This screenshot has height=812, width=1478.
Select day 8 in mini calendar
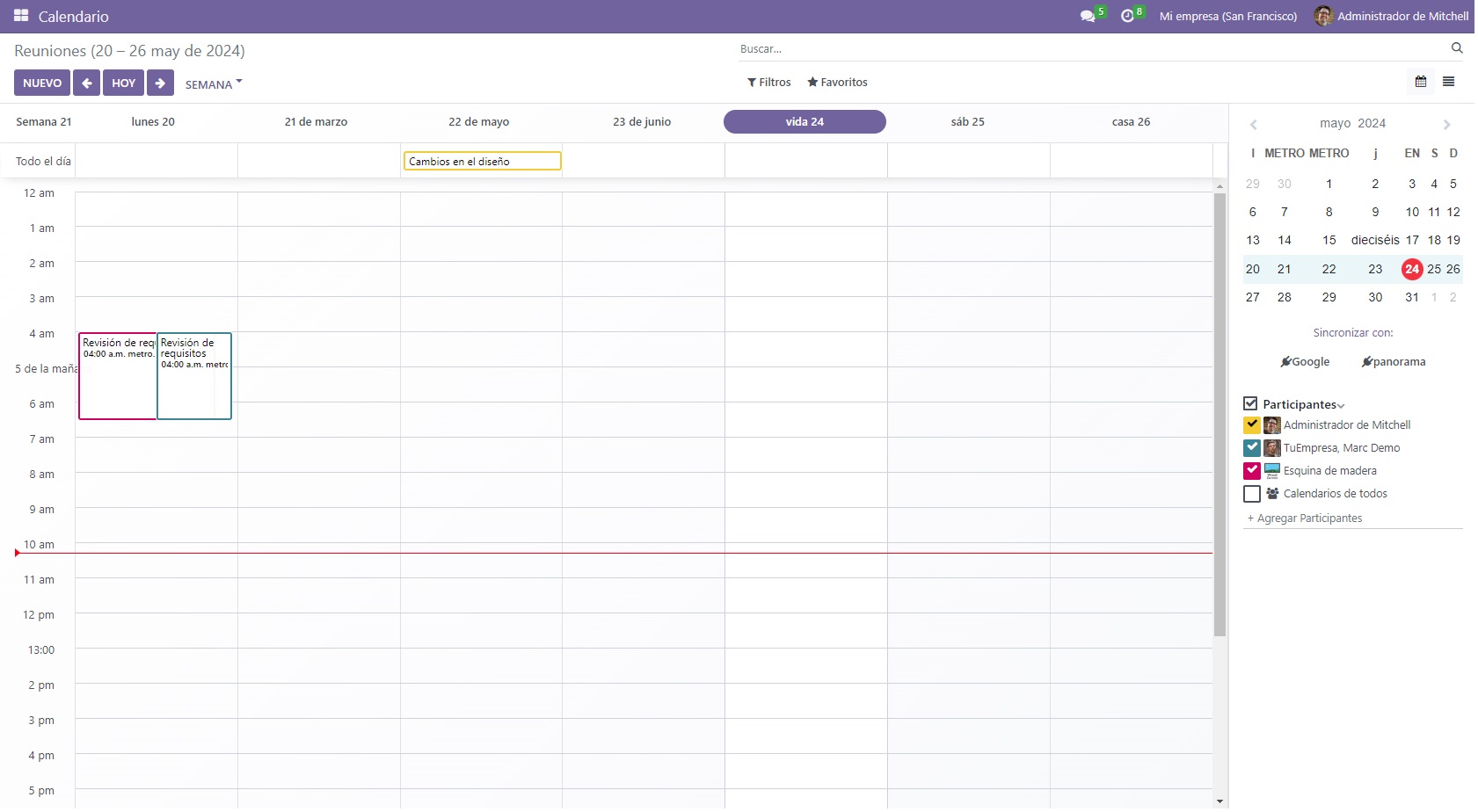click(x=1329, y=212)
